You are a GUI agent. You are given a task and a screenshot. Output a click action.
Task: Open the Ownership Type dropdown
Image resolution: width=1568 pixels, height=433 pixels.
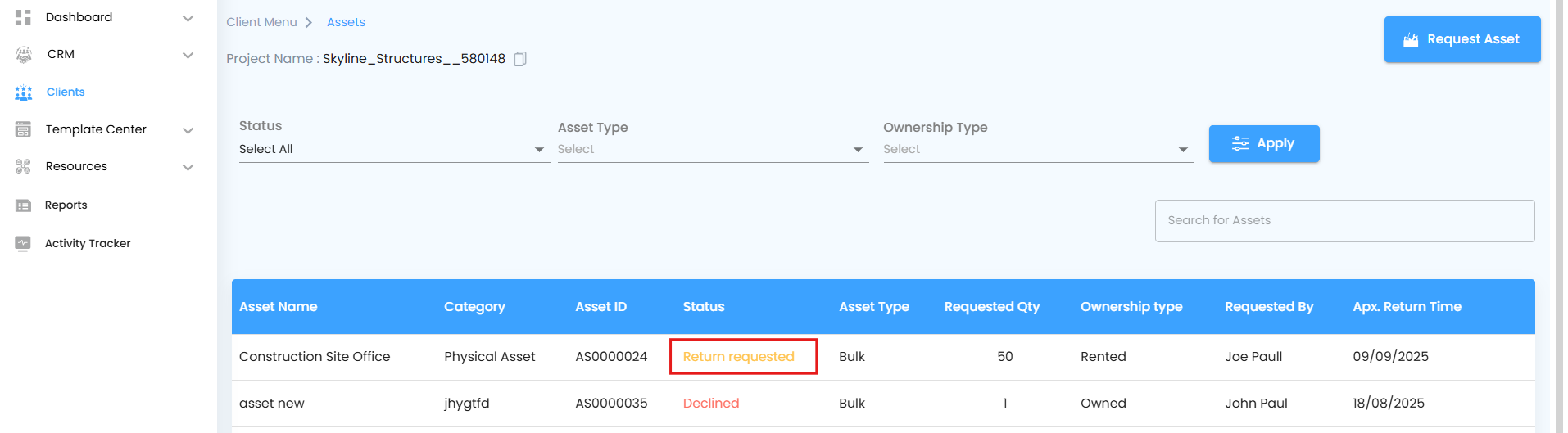(x=1037, y=149)
